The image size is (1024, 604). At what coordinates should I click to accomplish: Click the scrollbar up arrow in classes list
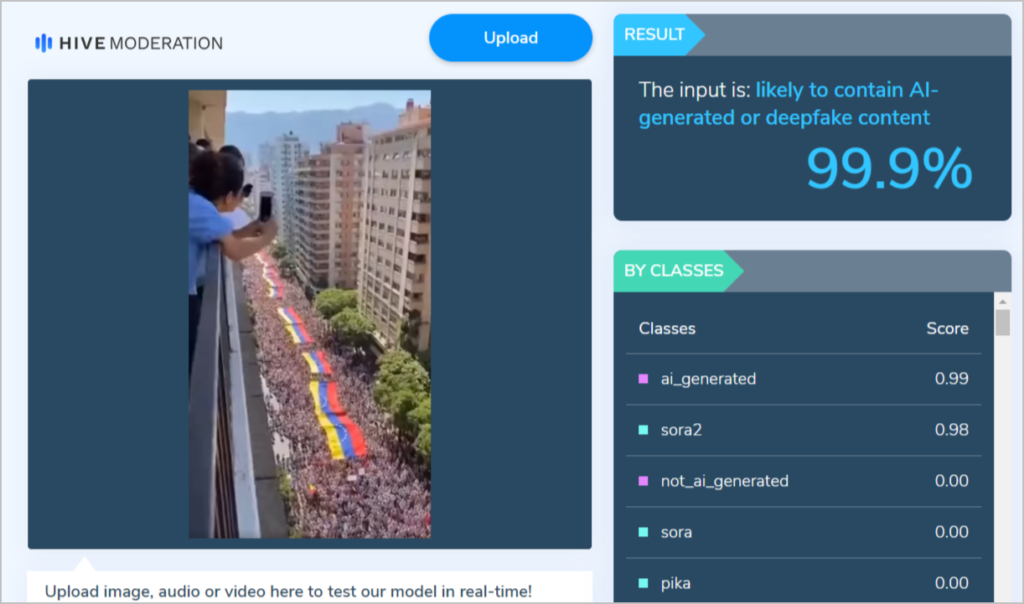(1002, 301)
